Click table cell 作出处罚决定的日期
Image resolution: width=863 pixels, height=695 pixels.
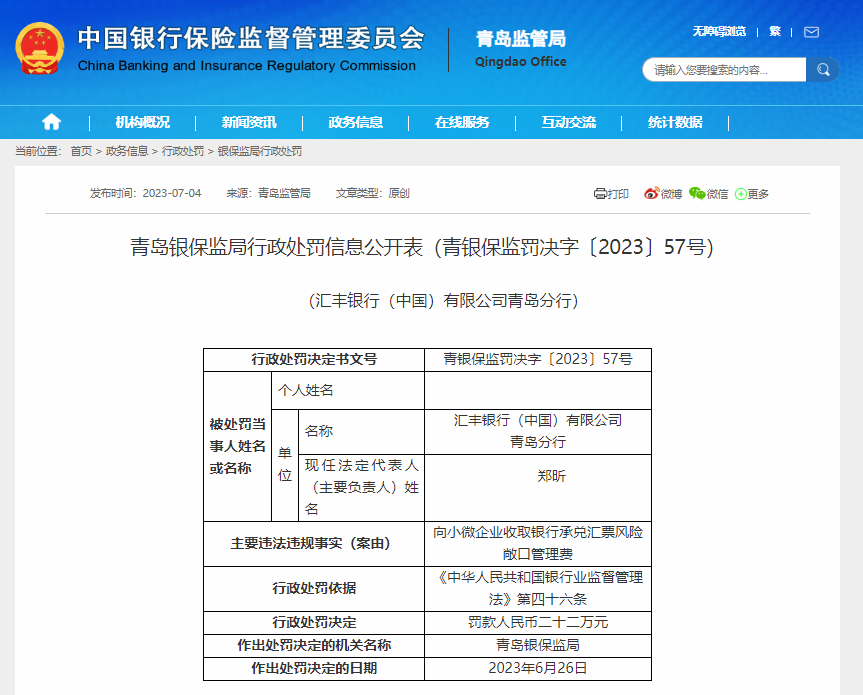point(314,669)
